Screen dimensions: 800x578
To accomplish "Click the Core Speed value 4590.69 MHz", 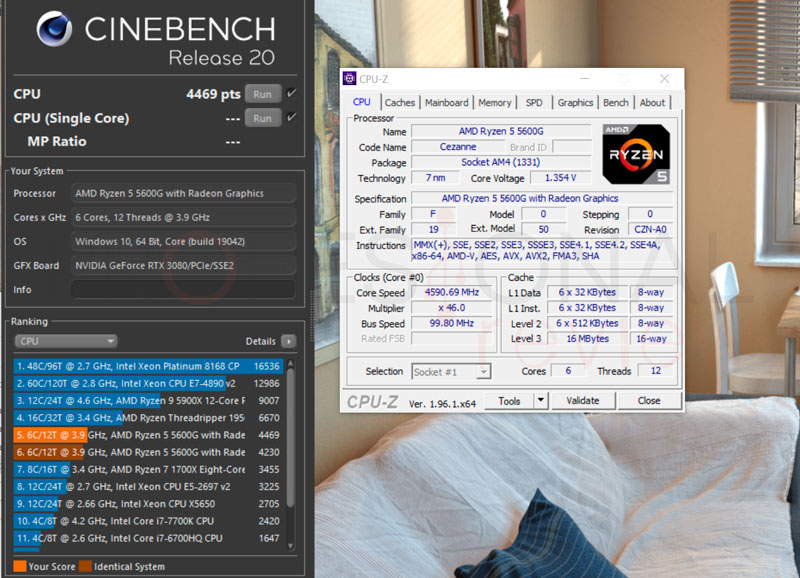I will tap(452, 292).
